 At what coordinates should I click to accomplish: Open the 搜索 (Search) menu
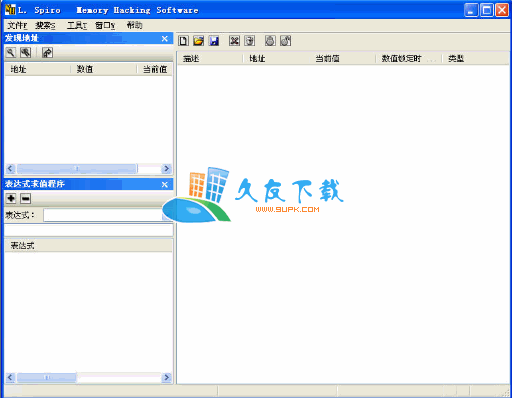[45, 25]
